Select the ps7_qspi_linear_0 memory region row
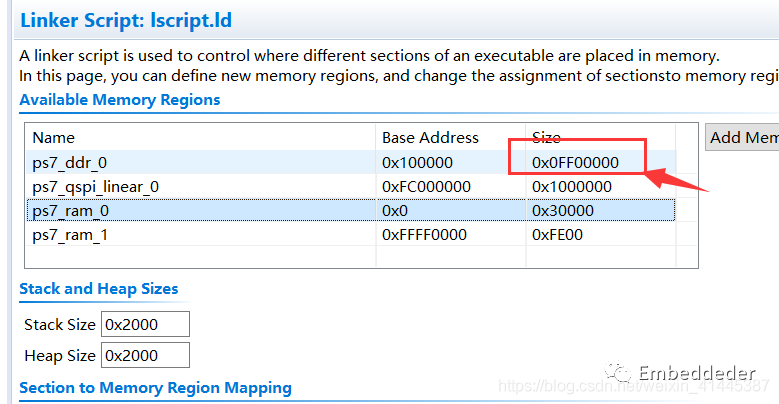The height and width of the screenshot is (404, 779). pyautogui.click(x=350, y=187)
